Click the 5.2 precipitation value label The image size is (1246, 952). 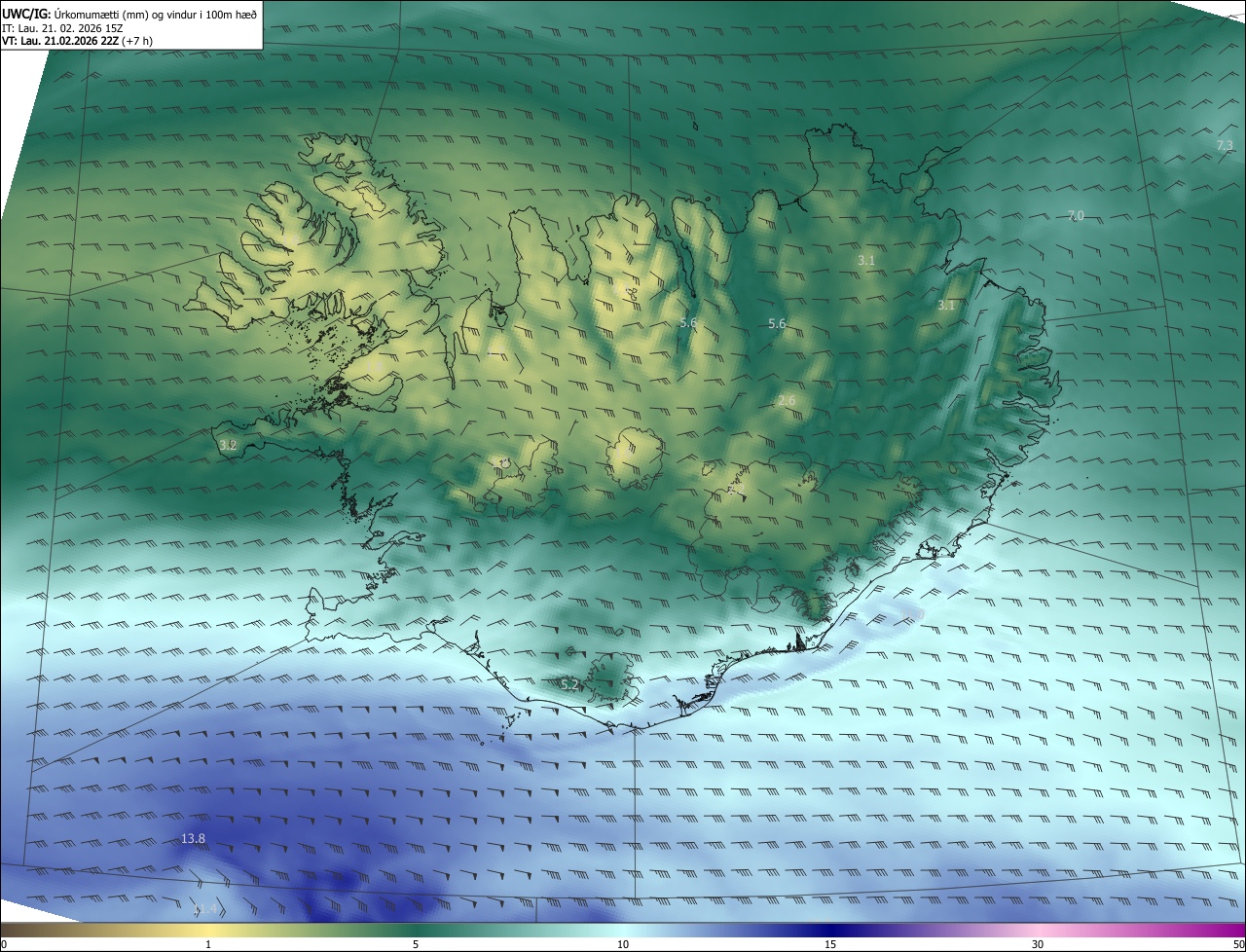pos(569,685)
